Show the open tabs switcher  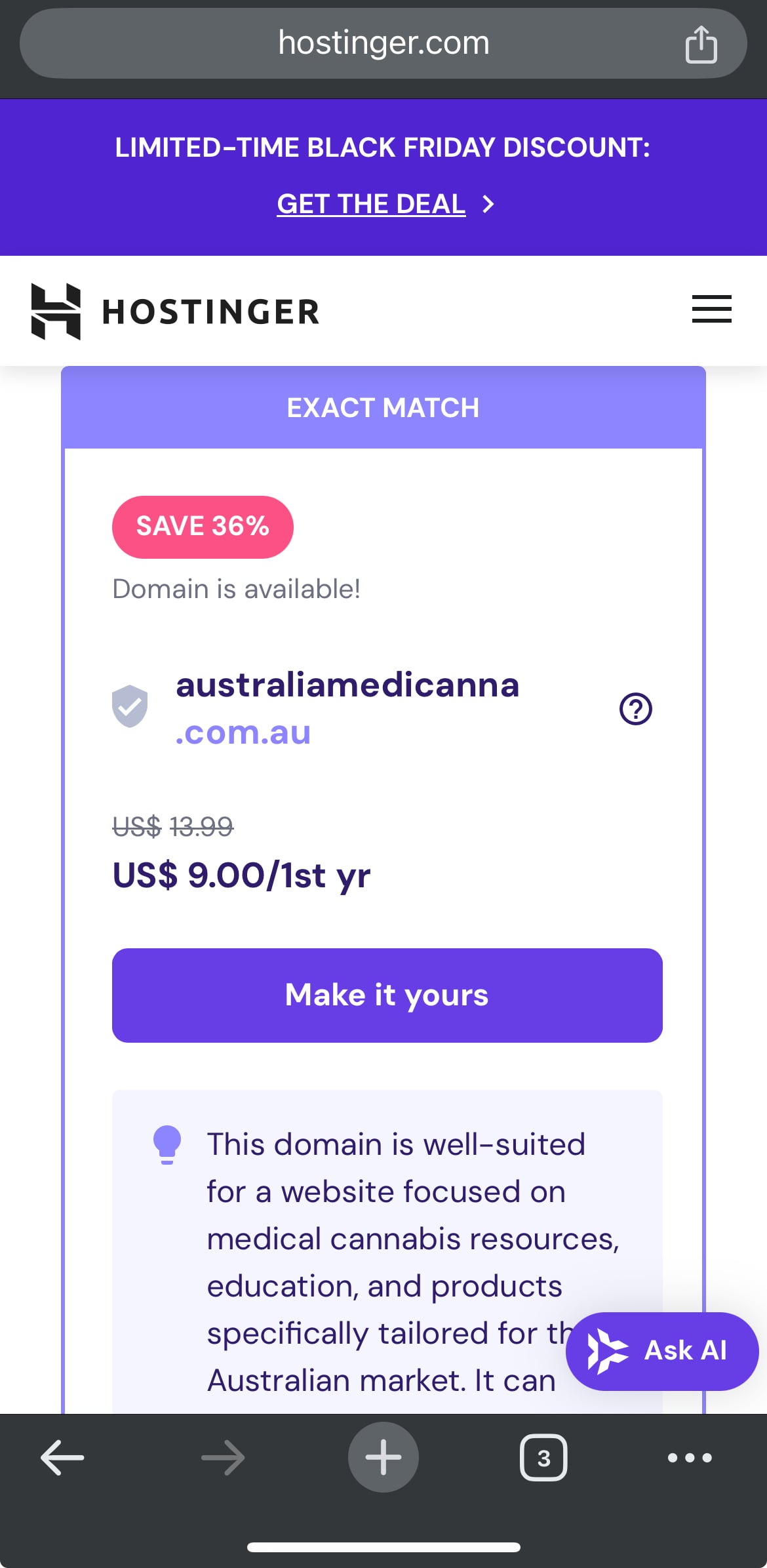click(543, 1457)
